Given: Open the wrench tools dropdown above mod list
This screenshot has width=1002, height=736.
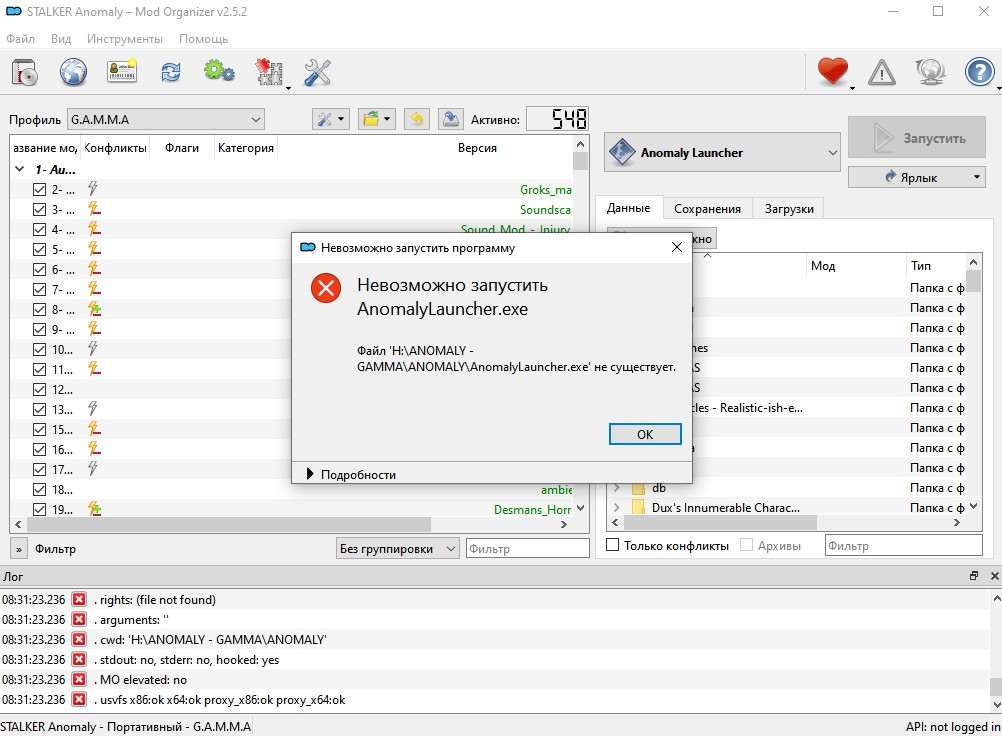Looking at the screenshot, I should coord(330,119).
